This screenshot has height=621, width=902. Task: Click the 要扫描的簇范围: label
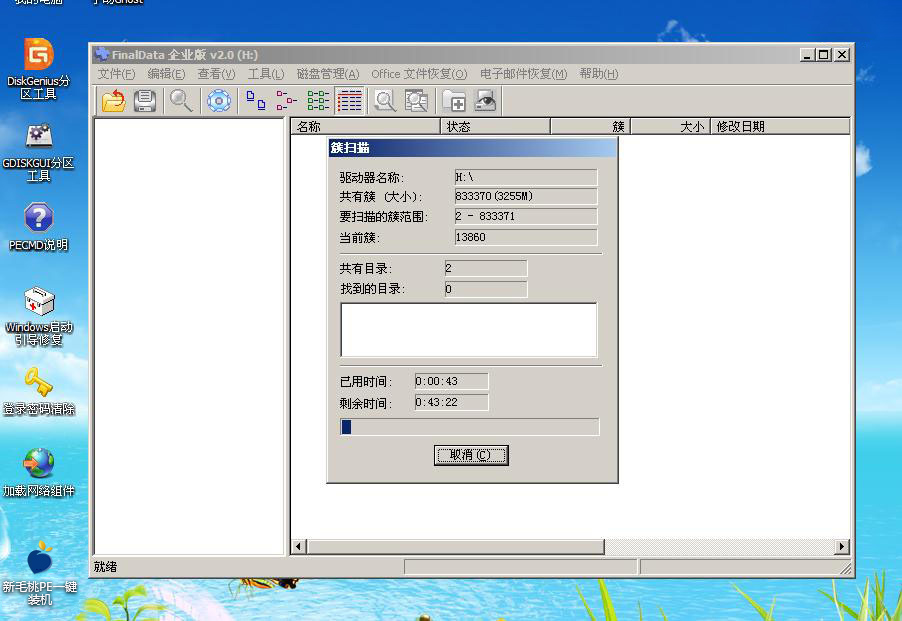click(x=384, y=217)
